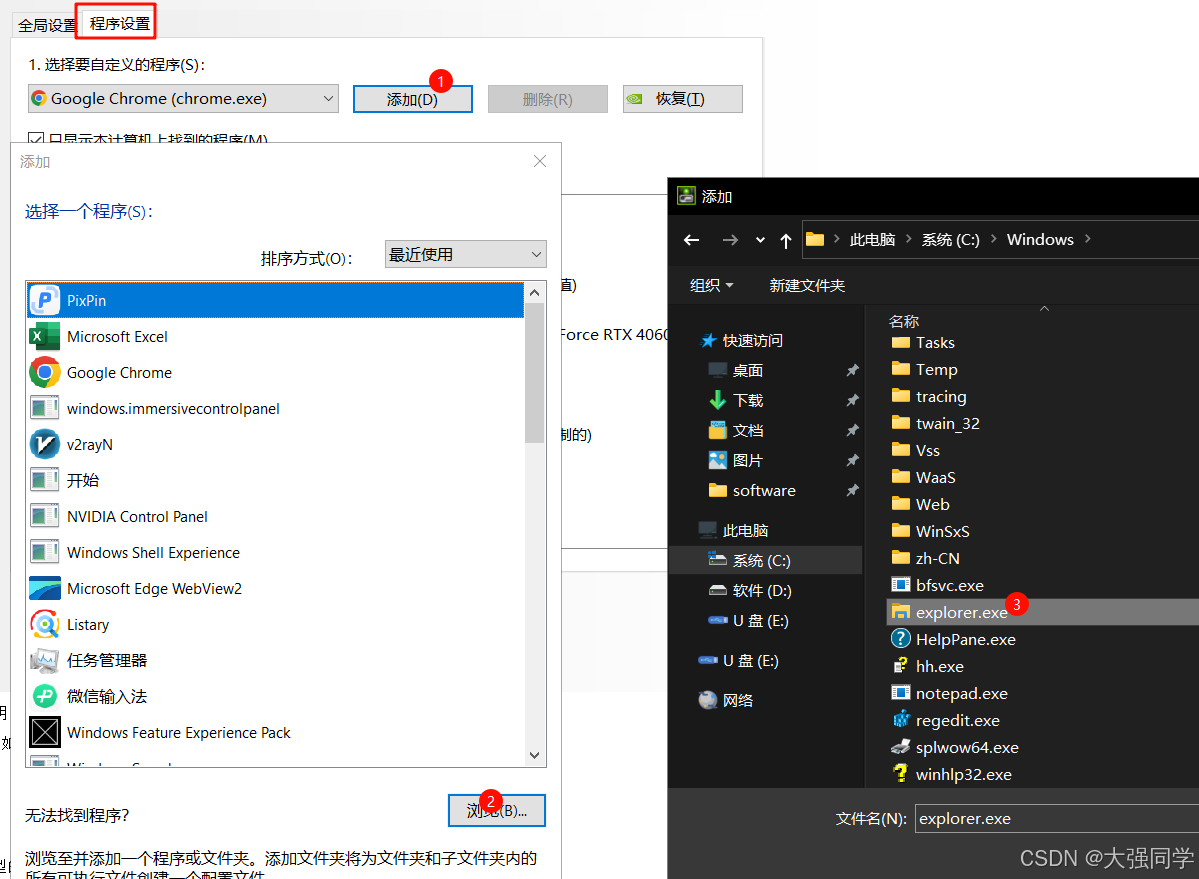The height and width of the screenshot is (879, 1199).
Task: Switch to 程序设置 tab
Action: click(x=119, y=24)
